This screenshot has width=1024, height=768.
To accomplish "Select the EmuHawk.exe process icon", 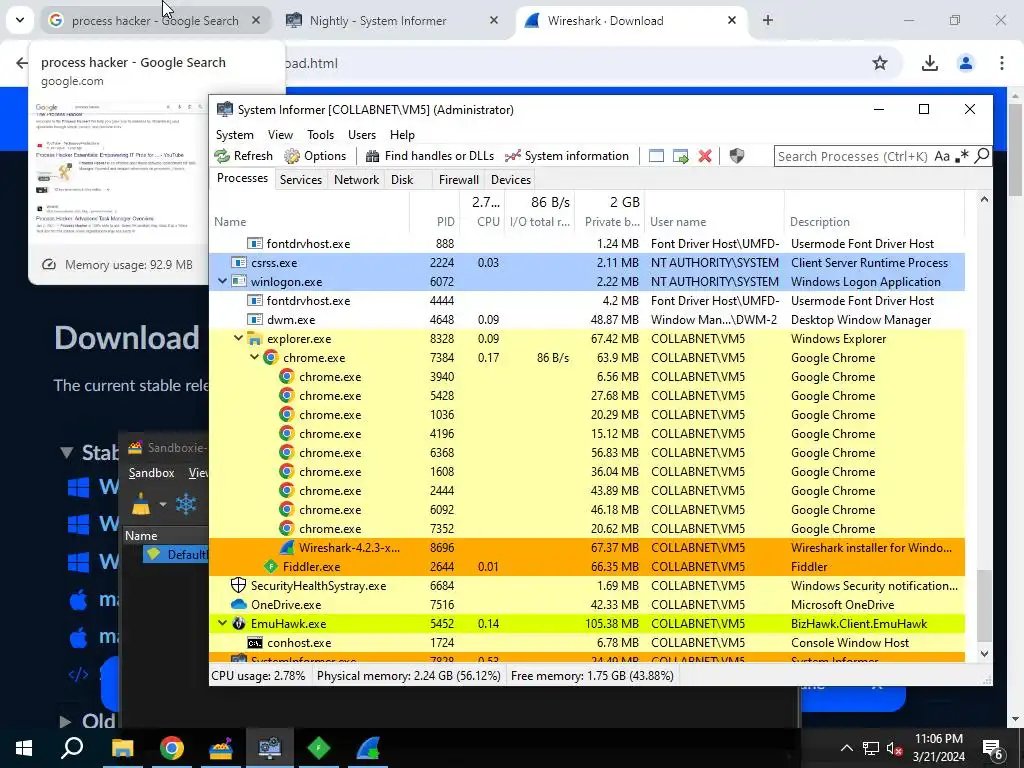I will coord(239,623).
